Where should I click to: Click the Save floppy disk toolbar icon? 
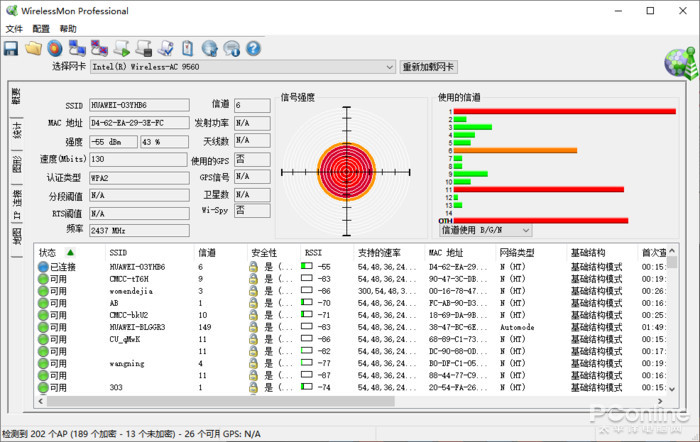(x=11, y=48)
